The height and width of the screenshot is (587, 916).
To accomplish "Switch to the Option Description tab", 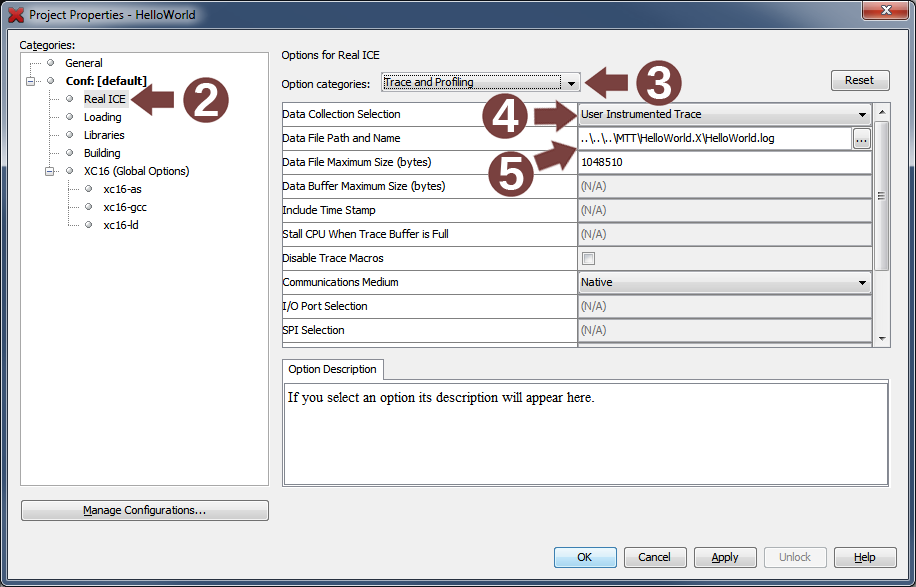I will 332,369.
